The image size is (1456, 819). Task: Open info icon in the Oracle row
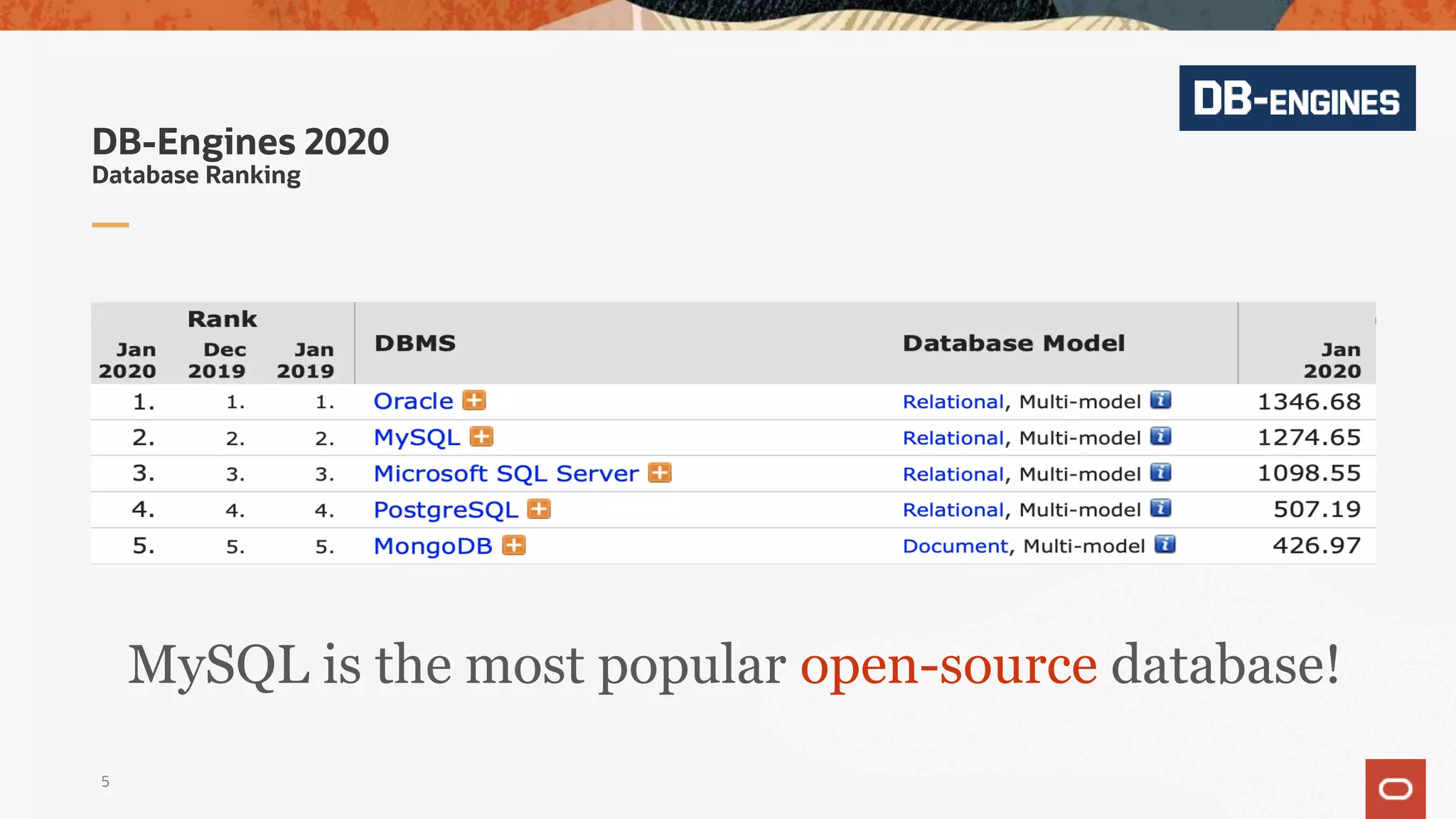[x=1161, y=400]
